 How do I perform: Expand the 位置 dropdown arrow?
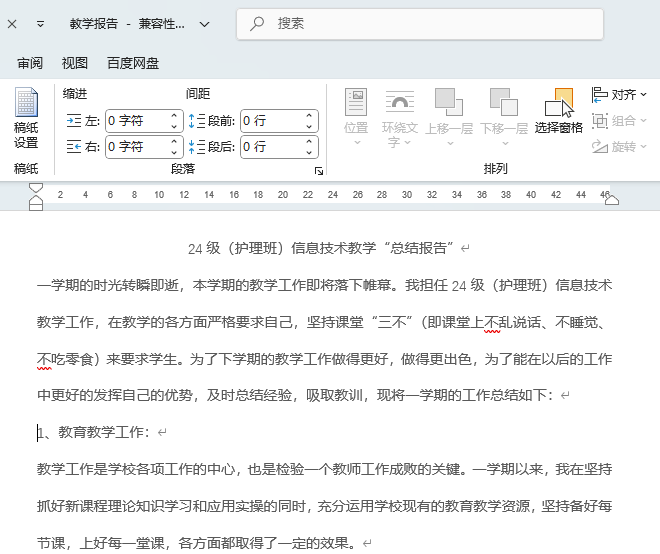(x=357, y=143)
